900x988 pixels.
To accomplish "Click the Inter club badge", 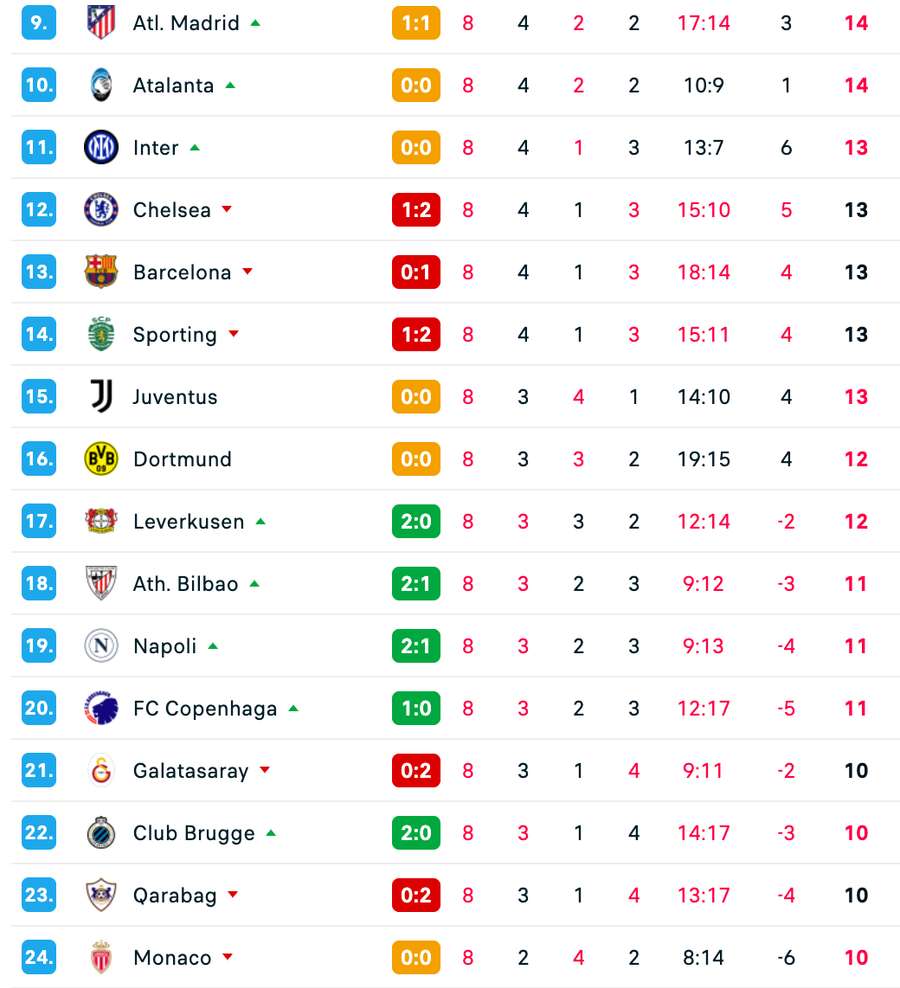I will click(101, 147).
